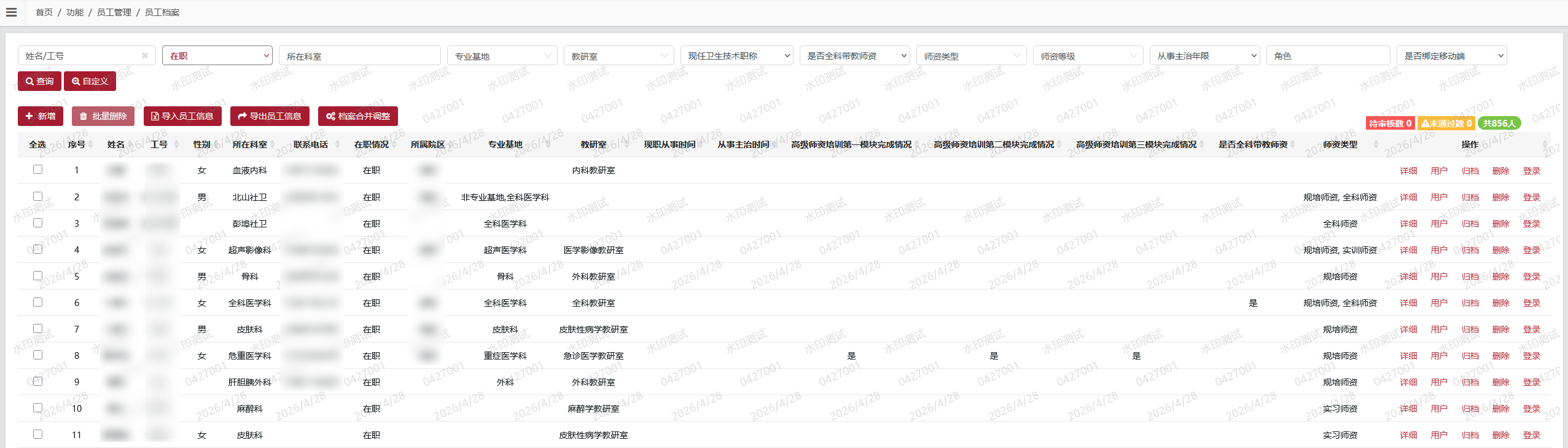This screenshot has width=1568, height=448.
Task: Expand the 专业基地 filter dropdown
Action: click(502, 55)
